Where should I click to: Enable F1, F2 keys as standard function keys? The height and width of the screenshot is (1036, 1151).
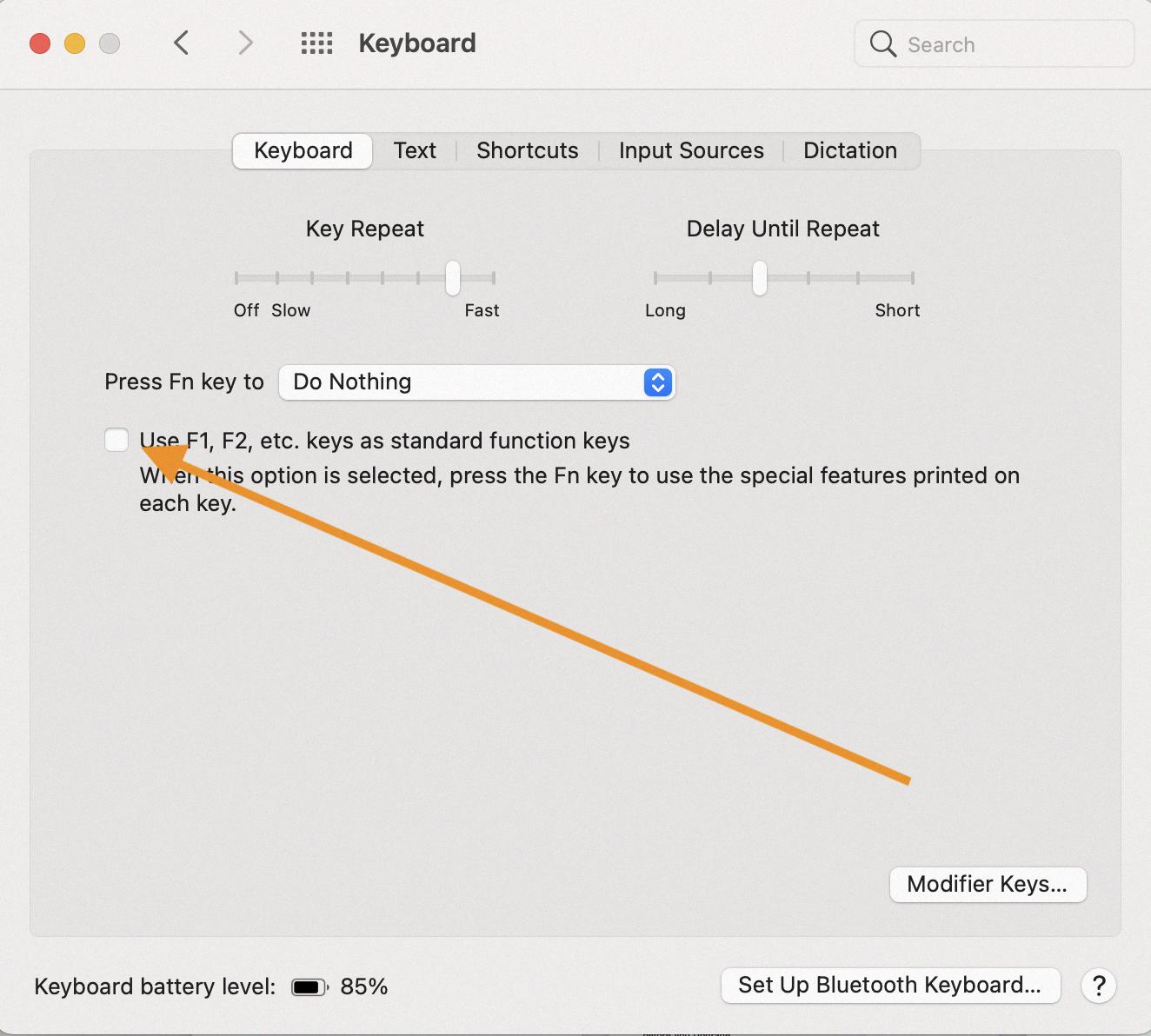tap(116, 440)
